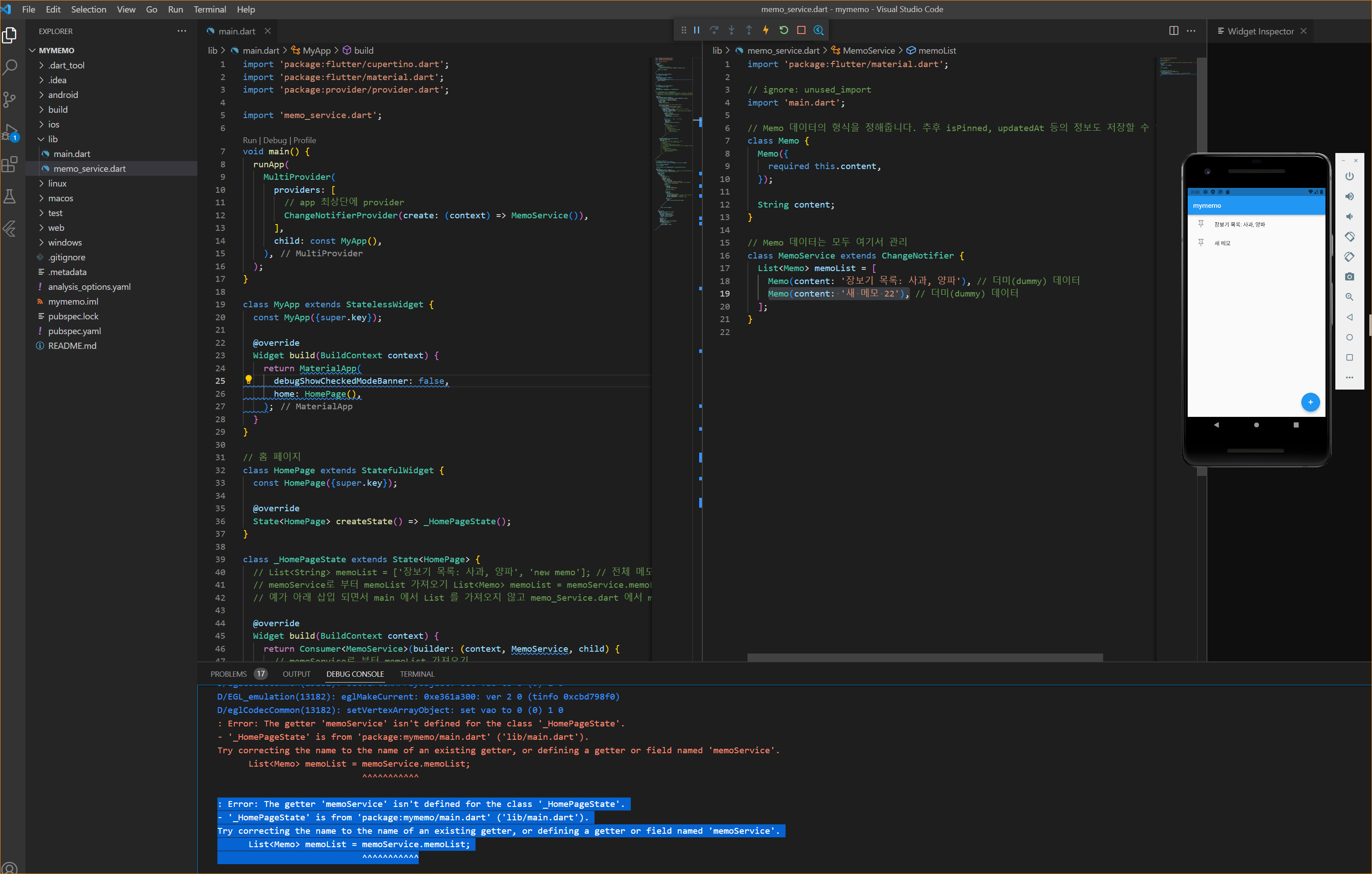Click emulator toolbar Back triangle

pyautogui.click(x=1349, y=318)
